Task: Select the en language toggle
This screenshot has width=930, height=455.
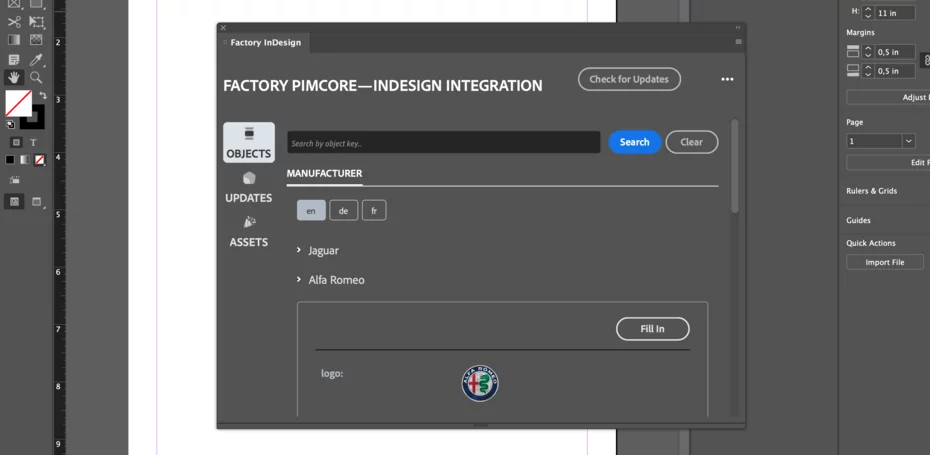Action: [311, 211]
